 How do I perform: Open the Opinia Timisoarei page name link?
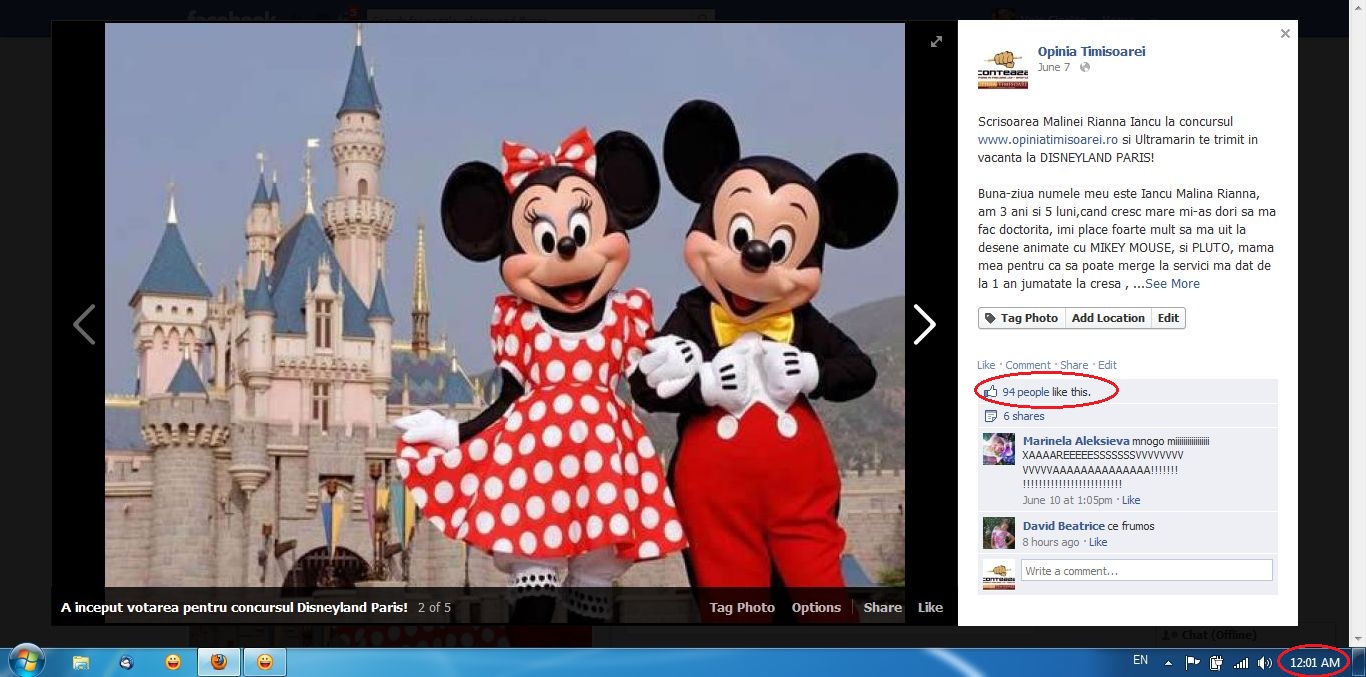pyautogui.click(x=1091, y=51)
